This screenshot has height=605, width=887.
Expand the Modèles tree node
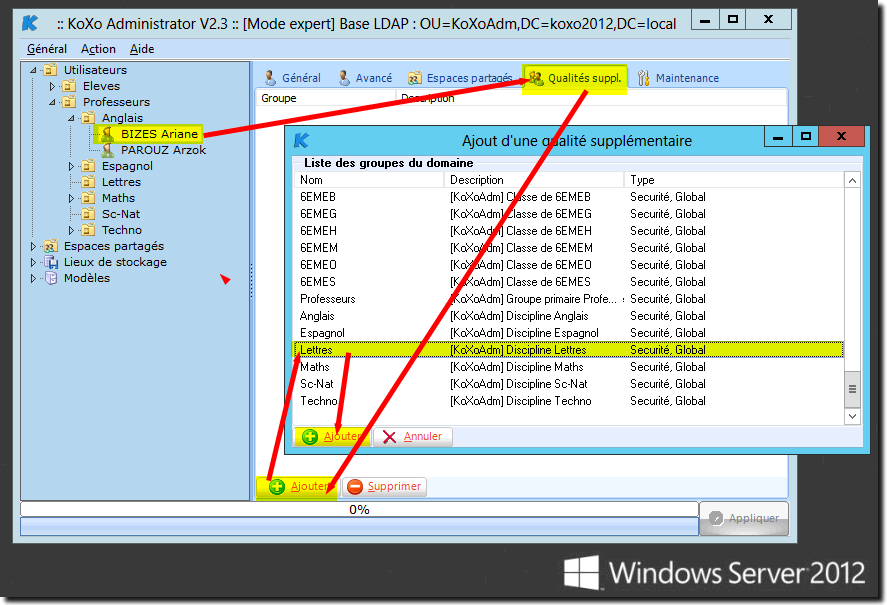(33, 278)
